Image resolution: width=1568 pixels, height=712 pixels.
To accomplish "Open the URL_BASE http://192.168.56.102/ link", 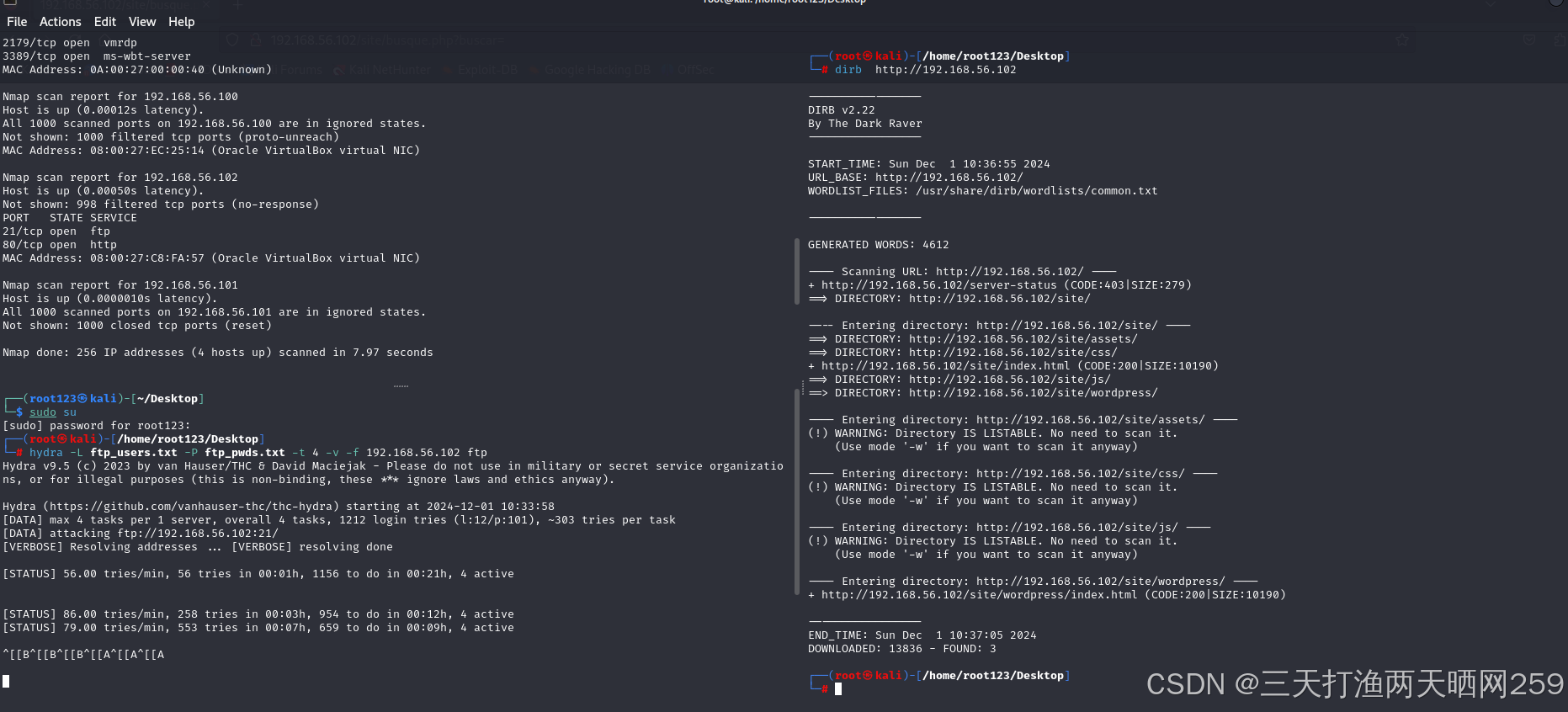I will [949, 178].
